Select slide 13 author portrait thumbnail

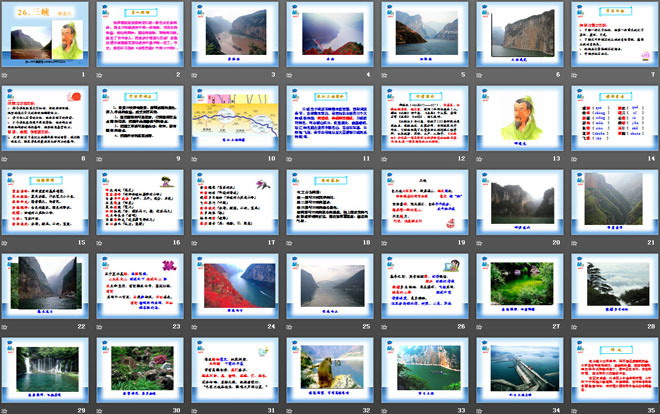pyautogui.click(x=520, y=118)
